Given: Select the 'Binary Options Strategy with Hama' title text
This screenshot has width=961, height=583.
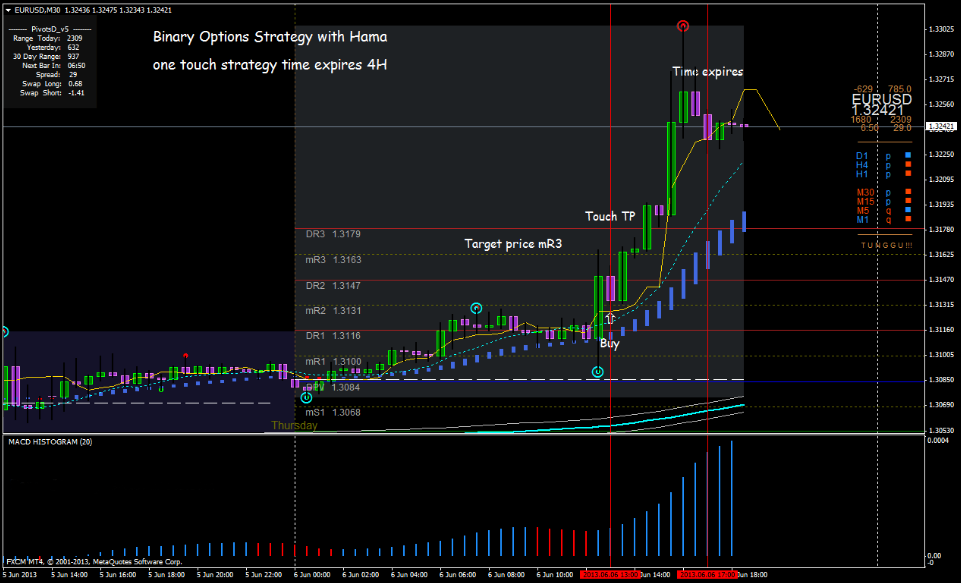Looking at the screenshot, I should click(x=270, y=37).
